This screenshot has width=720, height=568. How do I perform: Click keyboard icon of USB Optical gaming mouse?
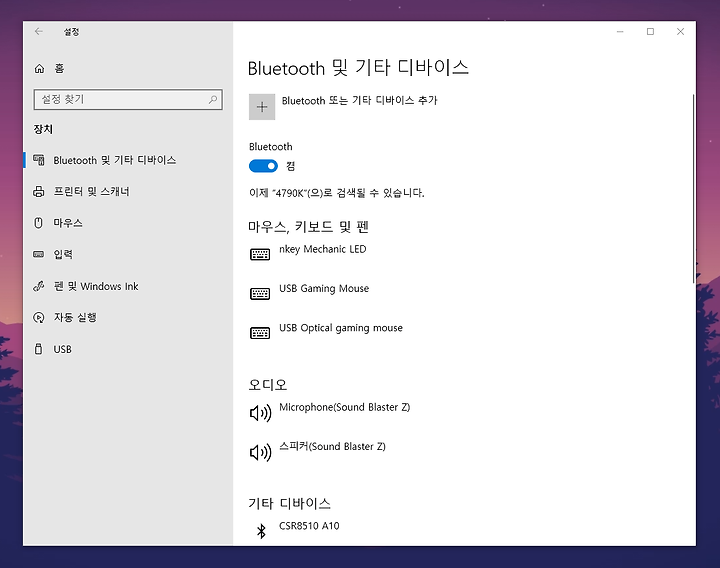(x=260, y=333)
